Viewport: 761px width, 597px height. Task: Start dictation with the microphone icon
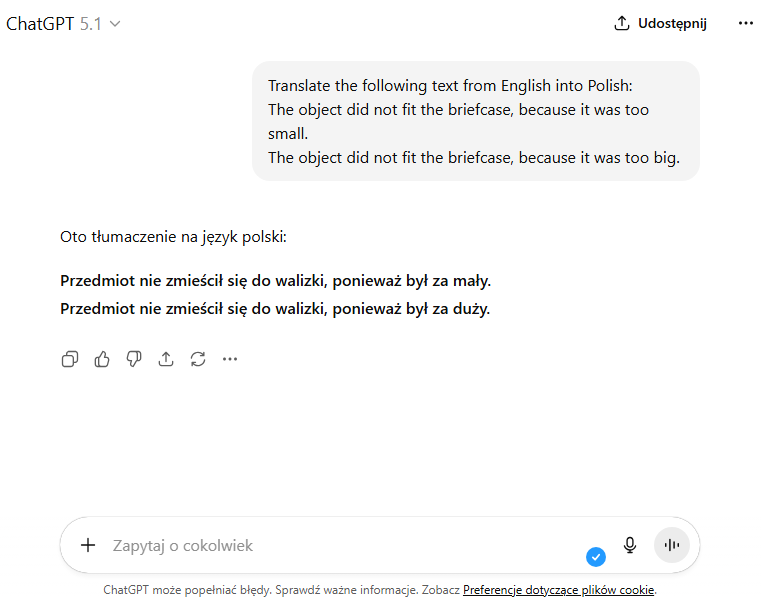coord(630,545)
